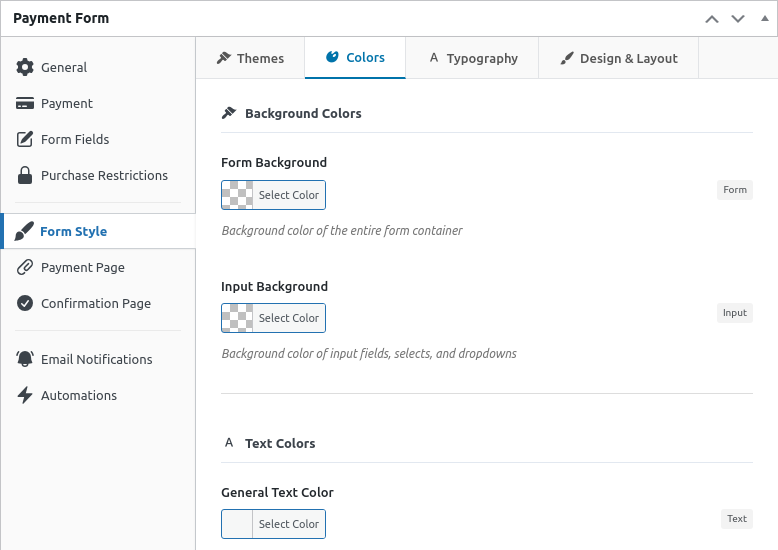778x550 pixels.
Task: Click the Purchase Restrictions lock icon
Action: click(x=25, y=175)
